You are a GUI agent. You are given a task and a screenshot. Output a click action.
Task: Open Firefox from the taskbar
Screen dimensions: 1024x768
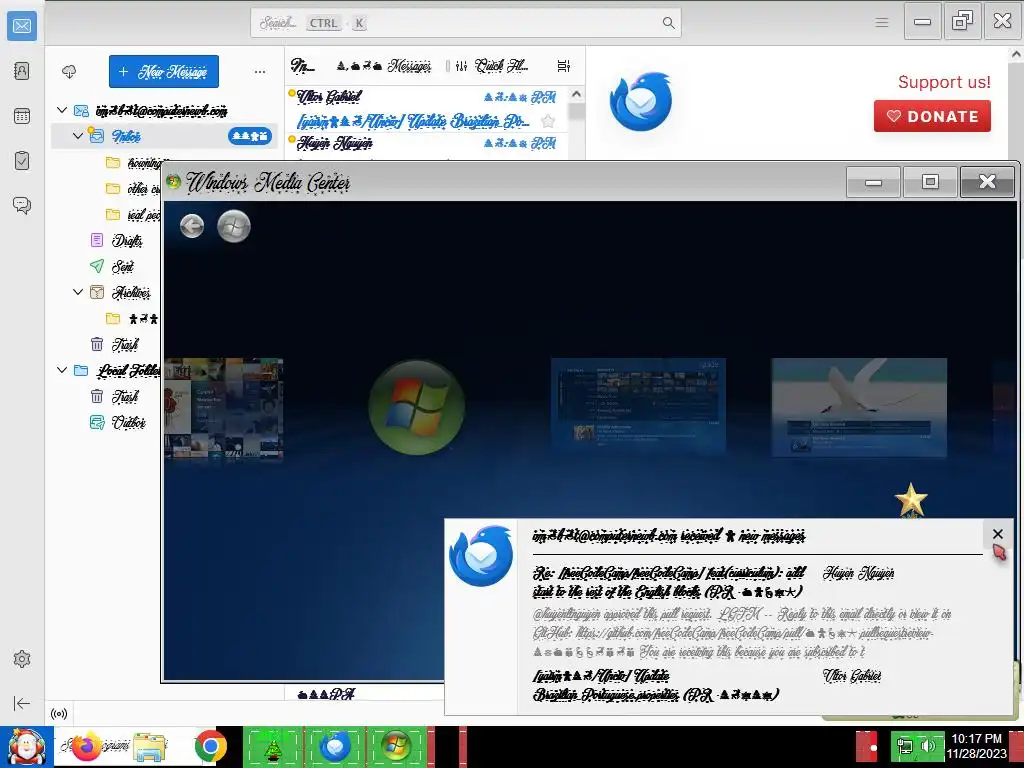[86, 746]
